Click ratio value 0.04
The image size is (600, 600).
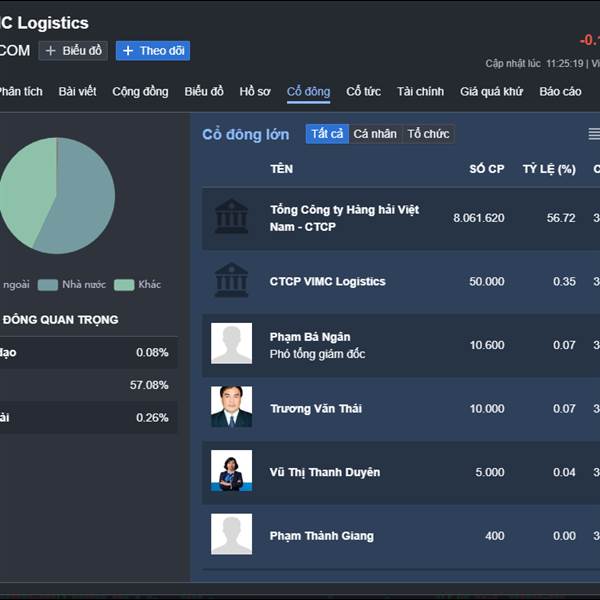pos(564,472)
